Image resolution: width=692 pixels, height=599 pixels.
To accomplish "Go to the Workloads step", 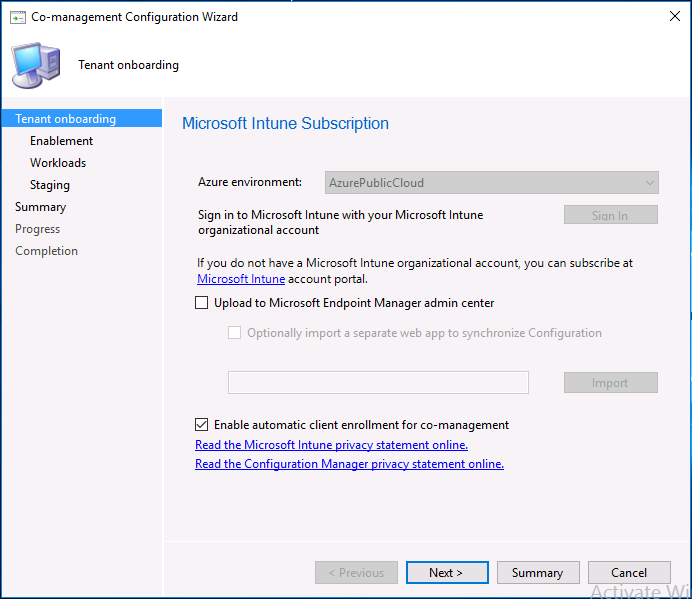I will 58,163.
